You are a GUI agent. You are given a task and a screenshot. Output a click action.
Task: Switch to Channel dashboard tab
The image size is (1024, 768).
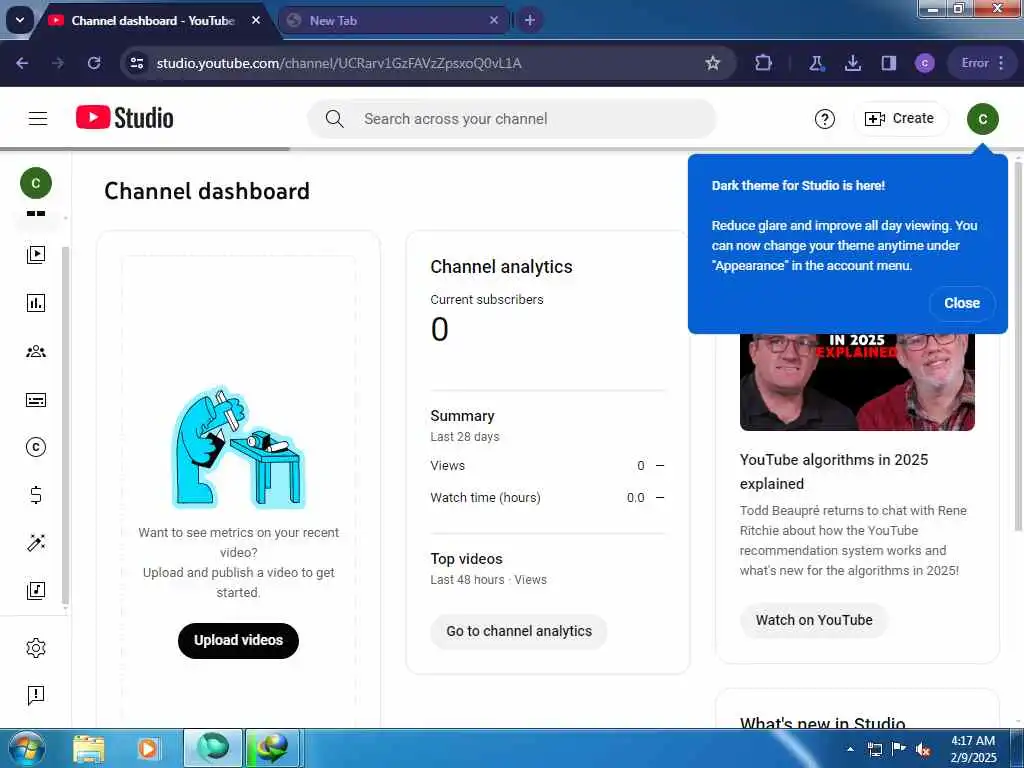[153, 21]
